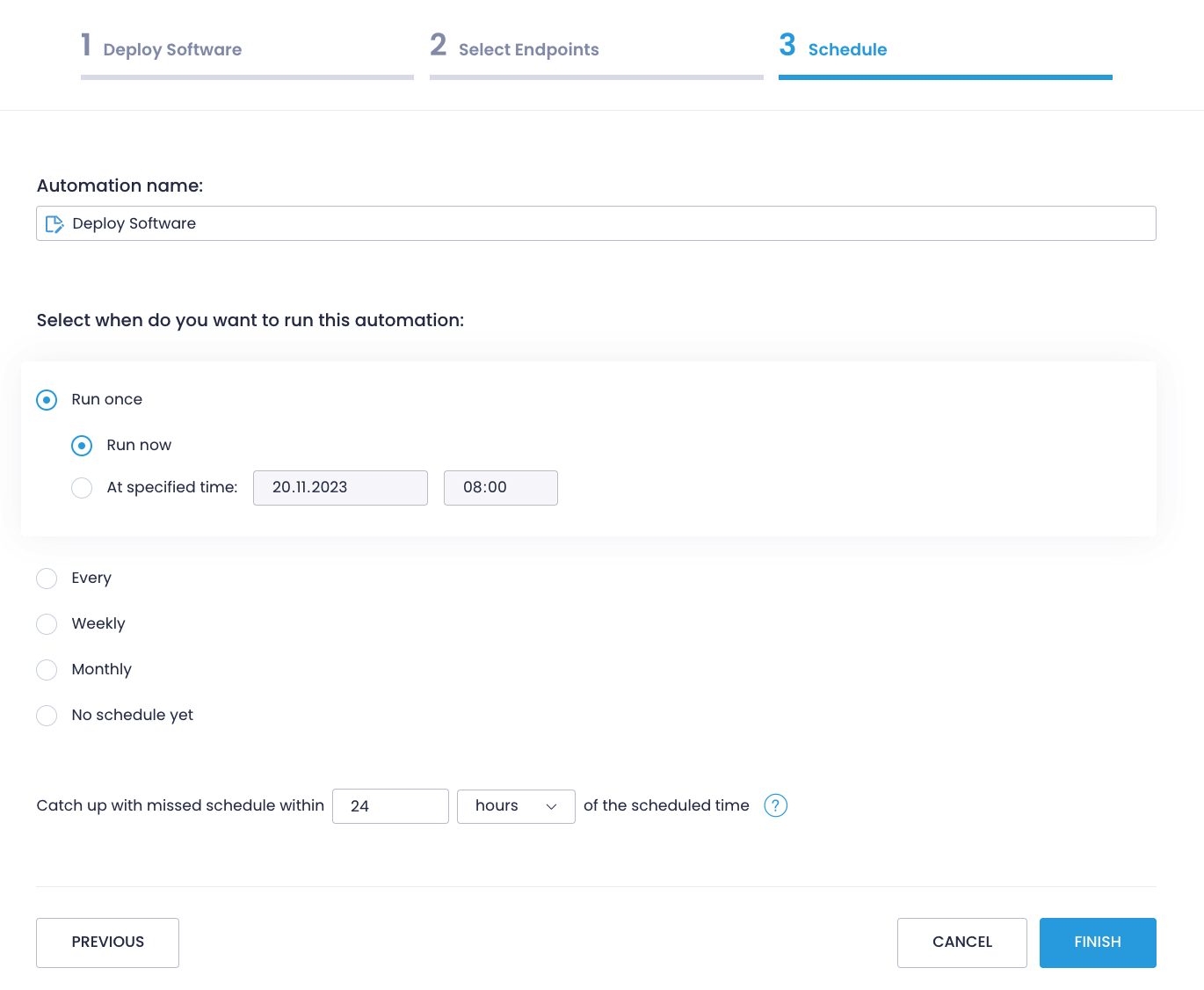This screenshot has height=990, width=1204.
Task: Click the step 3 number icon
Action: pos(787,44)
